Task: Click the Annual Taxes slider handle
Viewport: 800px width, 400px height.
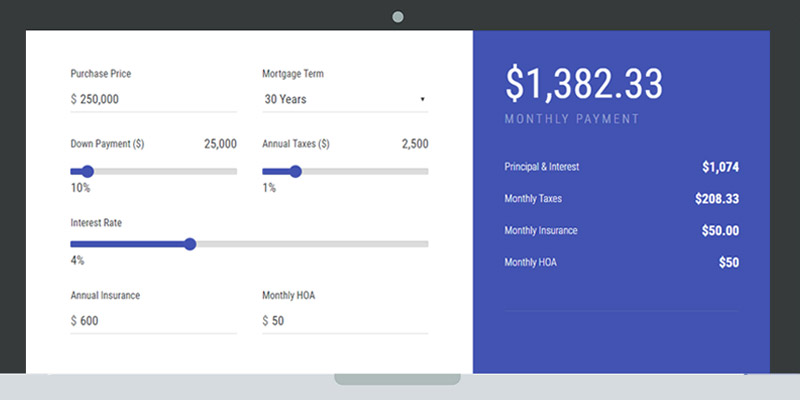Action: (x=295, y=171)
